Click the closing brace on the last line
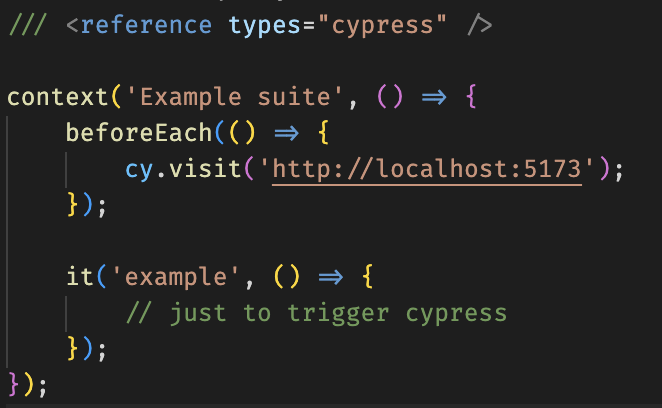Screen dimensions: 662x408 (x=13, y=384)
